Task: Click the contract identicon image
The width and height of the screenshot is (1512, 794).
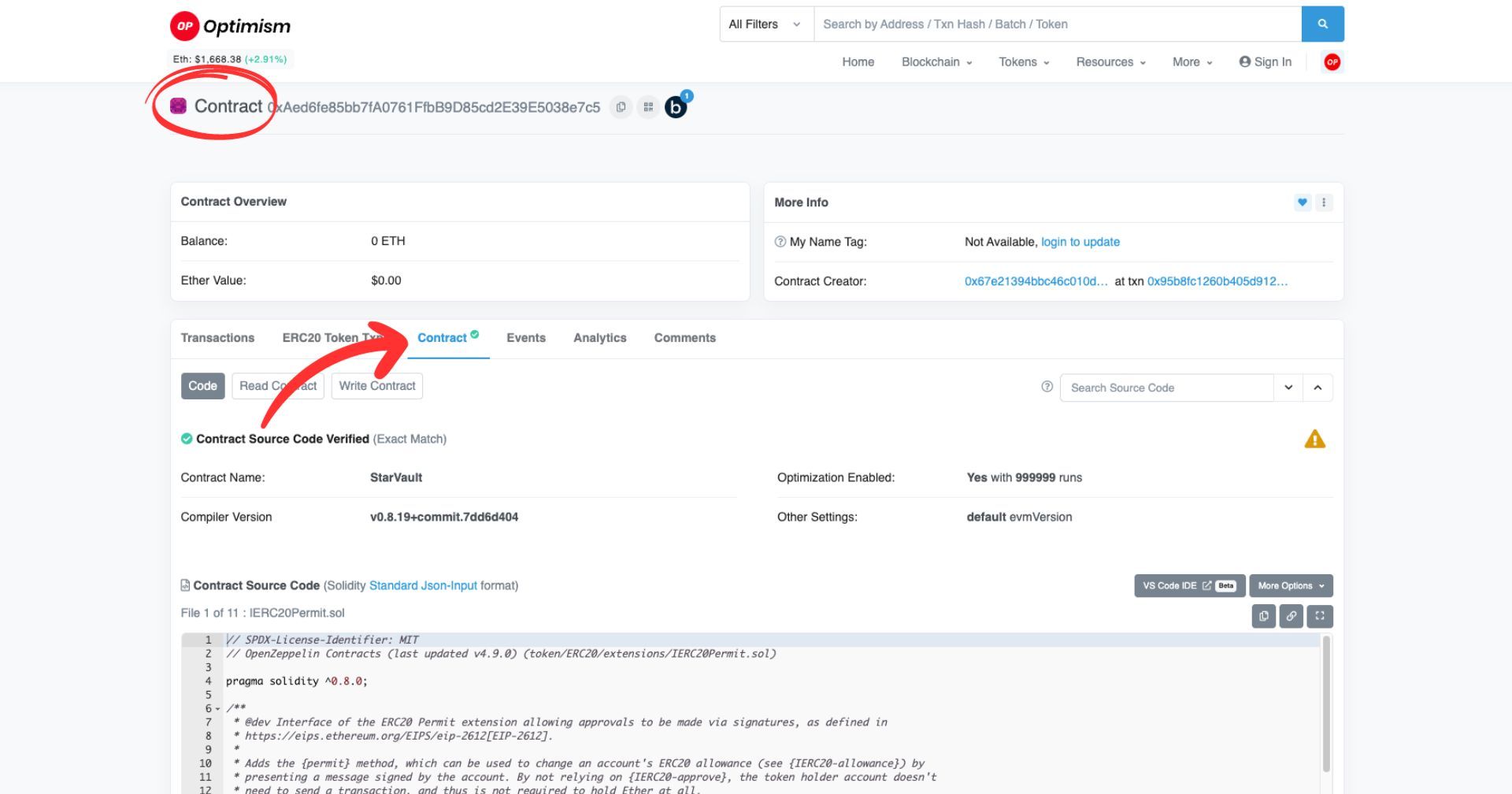Action: tap(178, 106)
